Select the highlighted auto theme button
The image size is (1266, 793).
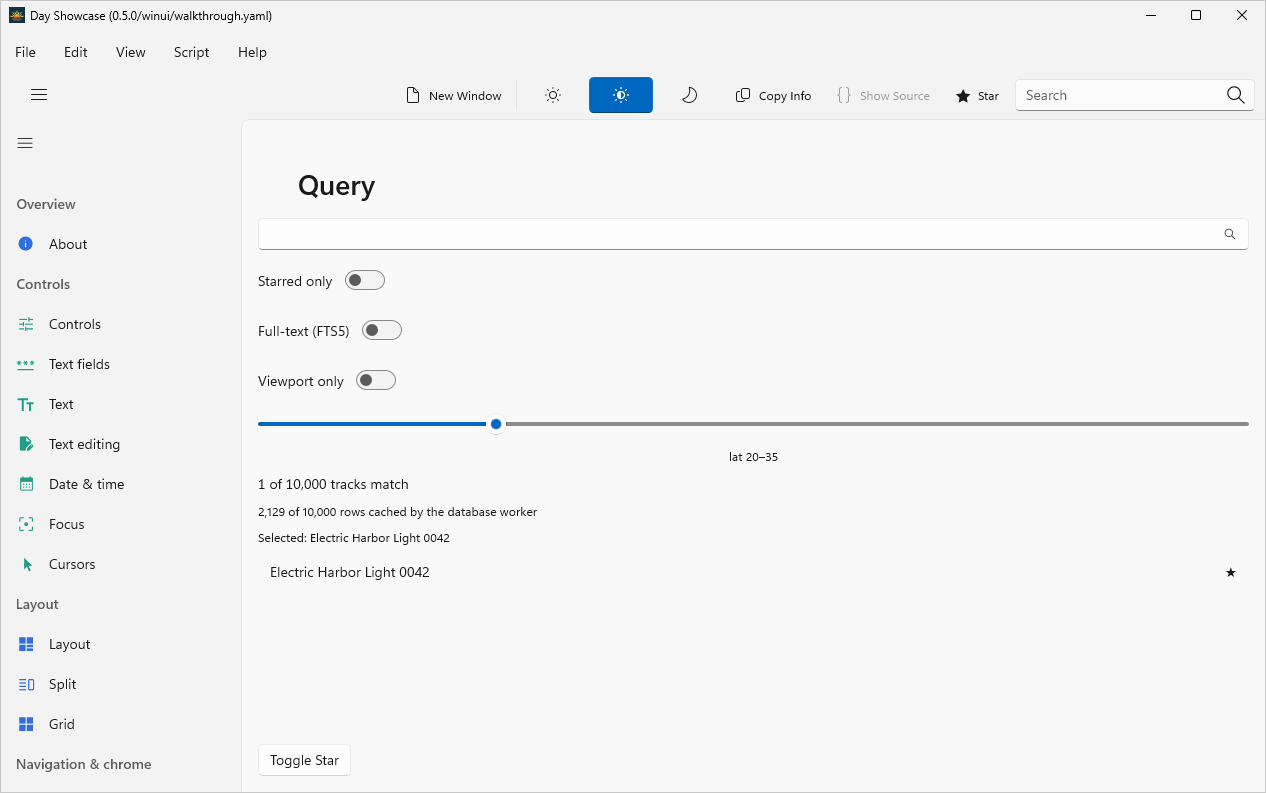(x=621, y=95)
